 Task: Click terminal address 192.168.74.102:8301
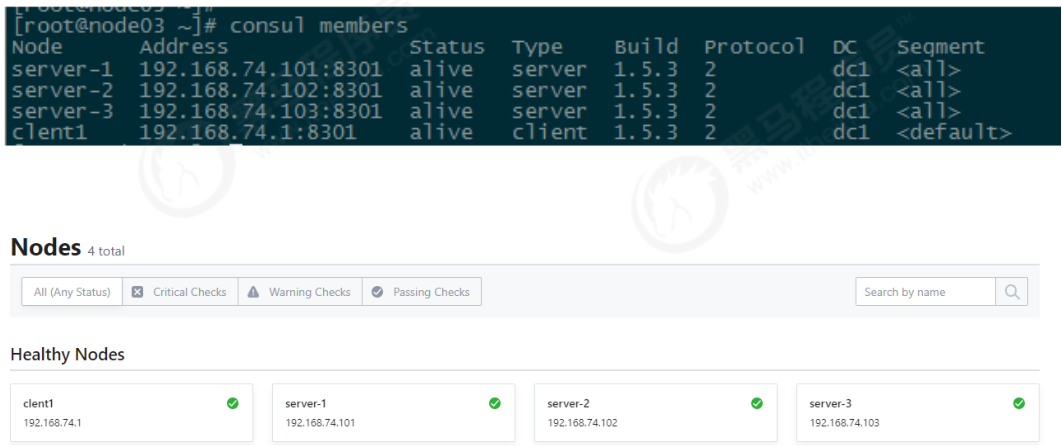click(261, 90)
